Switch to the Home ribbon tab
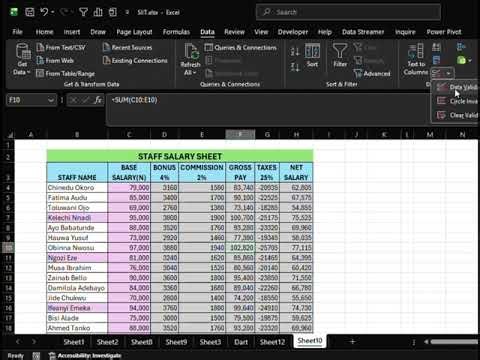The image size is (480, 360). point(44,32)
